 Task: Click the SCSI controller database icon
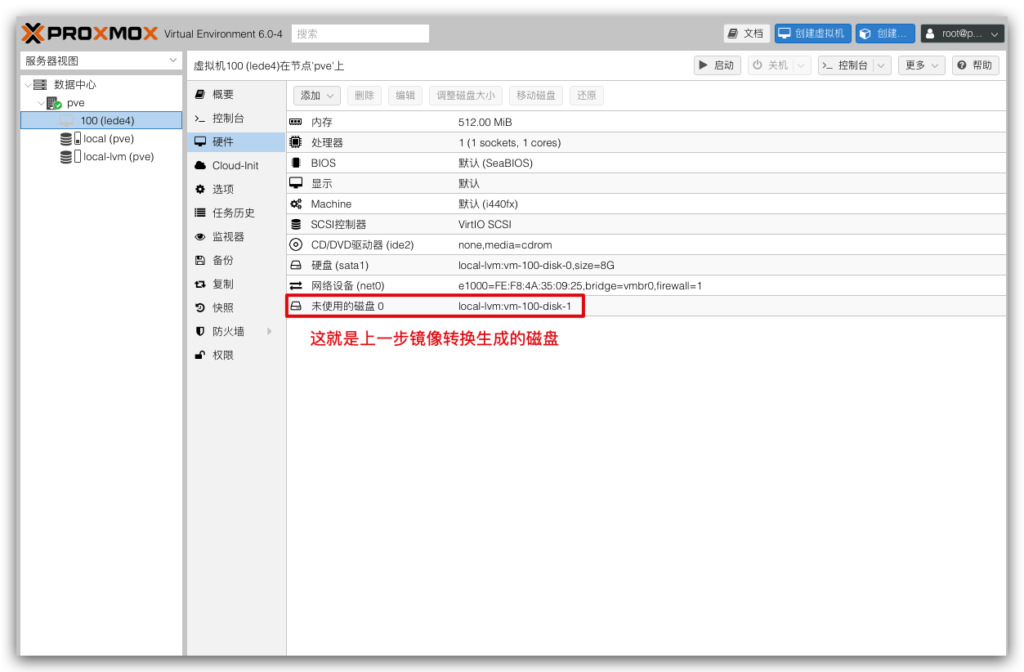pos(295,224)
